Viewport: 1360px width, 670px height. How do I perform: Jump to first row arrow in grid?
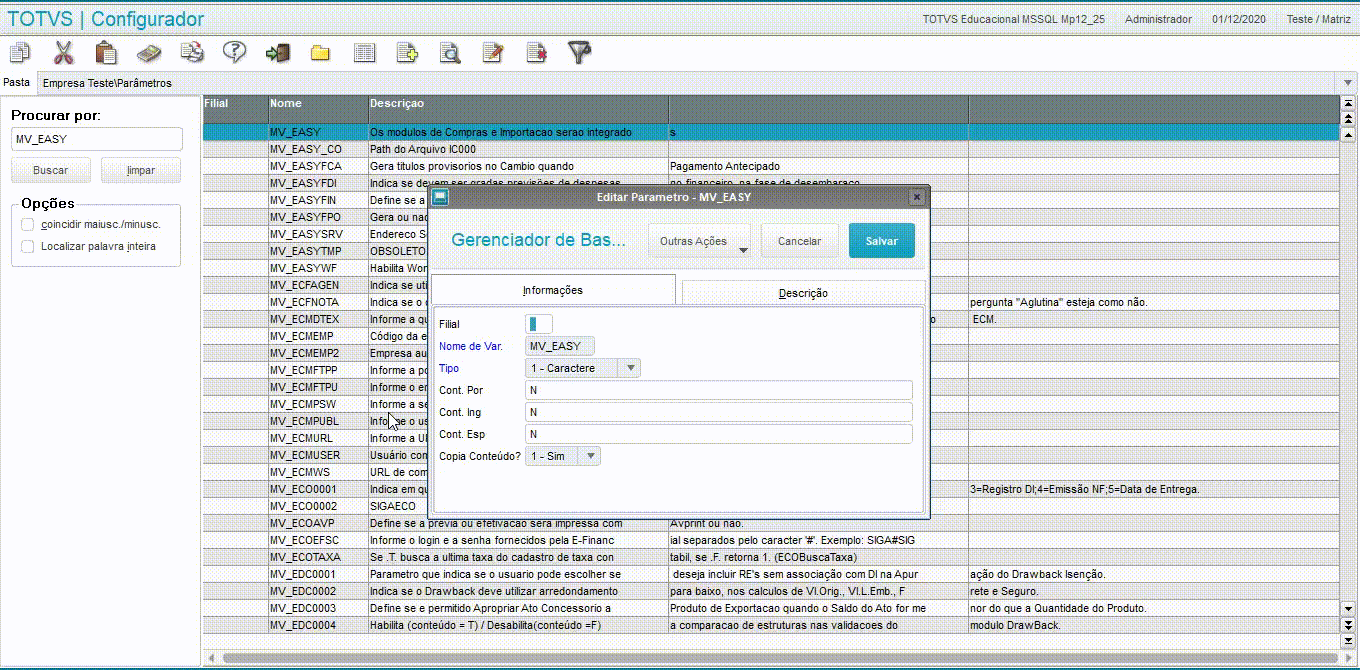(1348, 104)
